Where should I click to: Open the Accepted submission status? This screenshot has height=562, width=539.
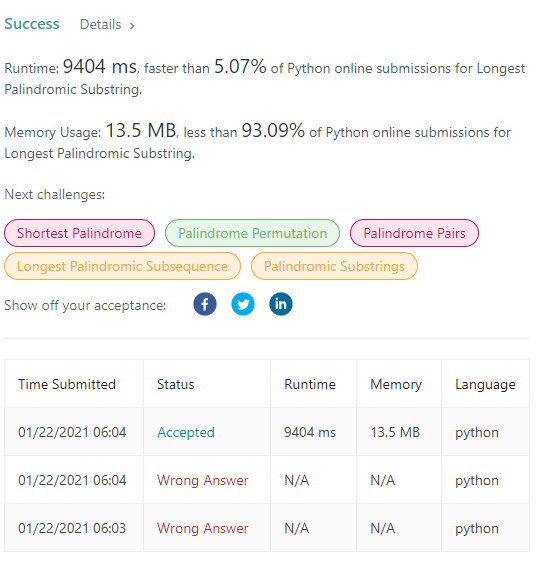(186, 432)
